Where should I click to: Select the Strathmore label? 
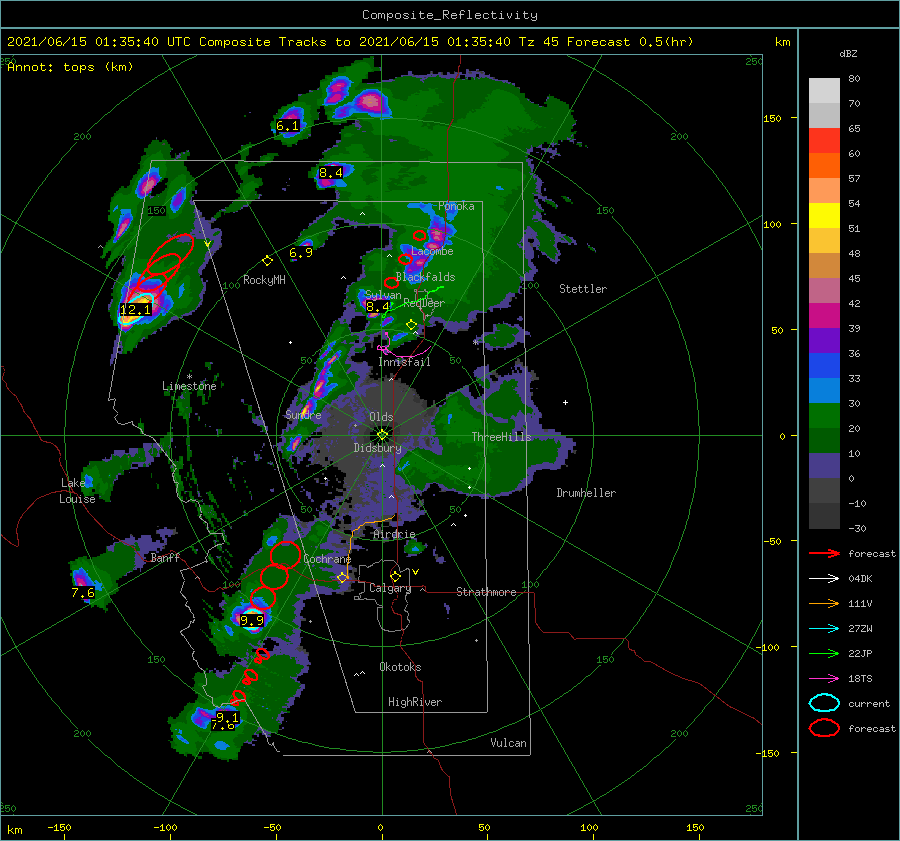[x=486, y=592]
